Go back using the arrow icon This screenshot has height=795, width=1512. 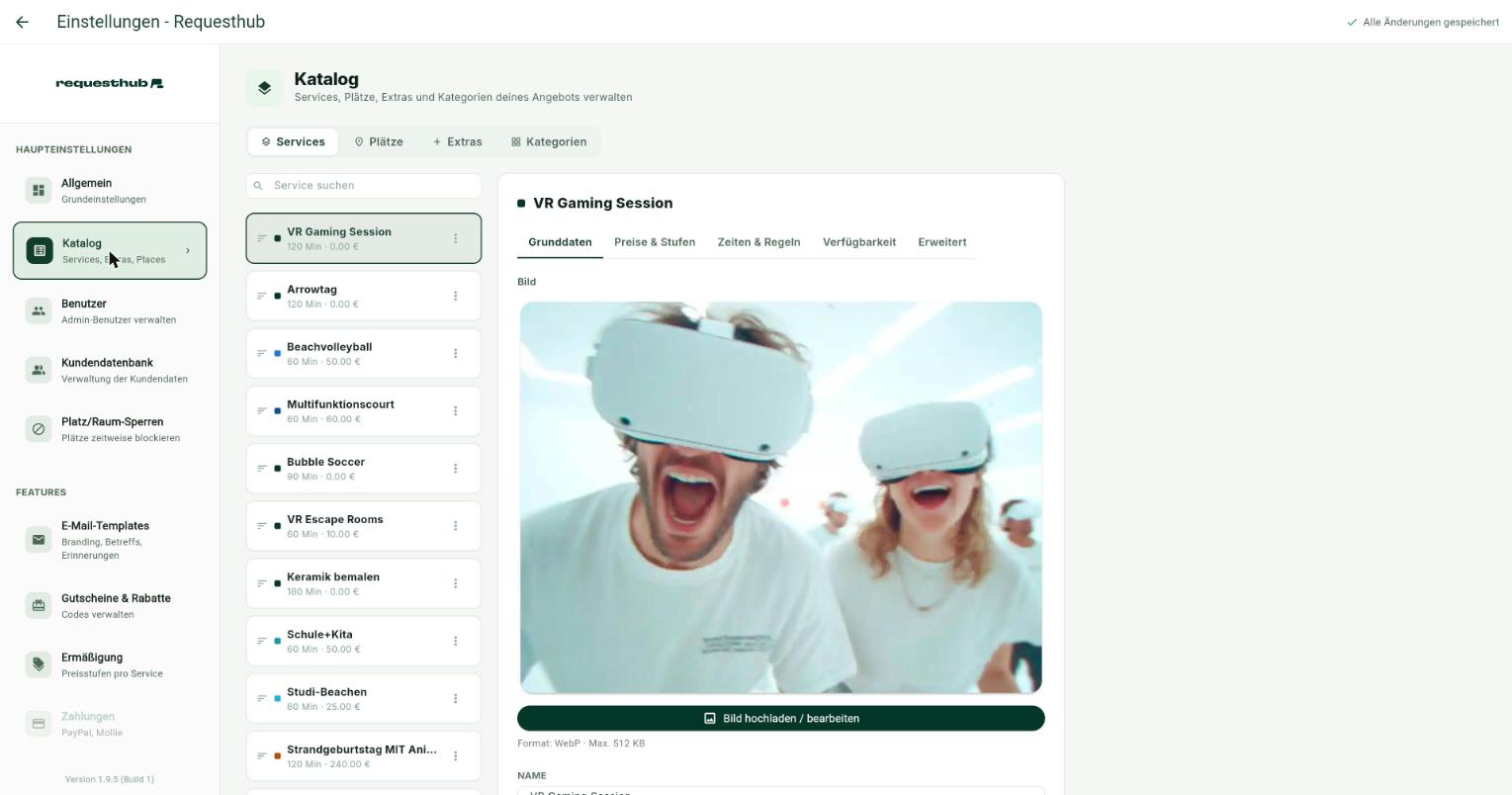[22, 22]
